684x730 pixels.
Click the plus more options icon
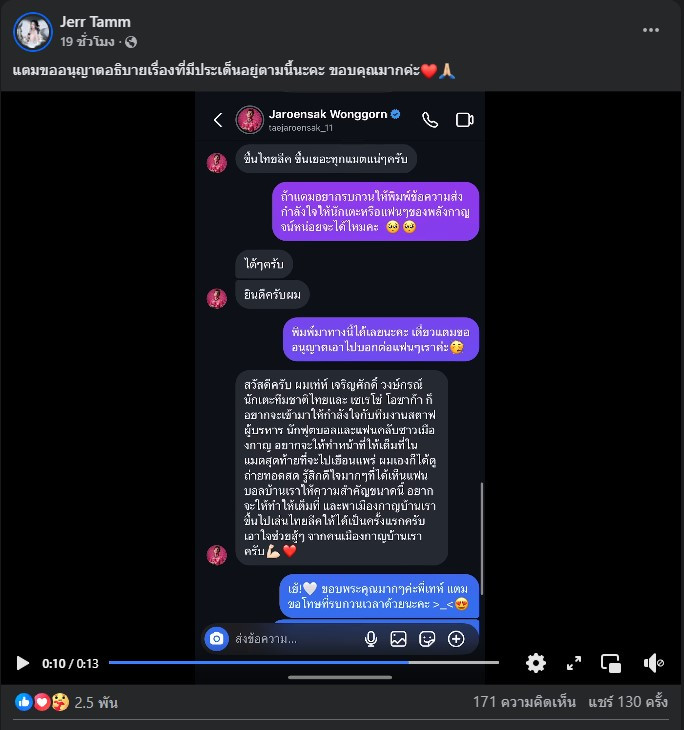click(x=456, y=639)
